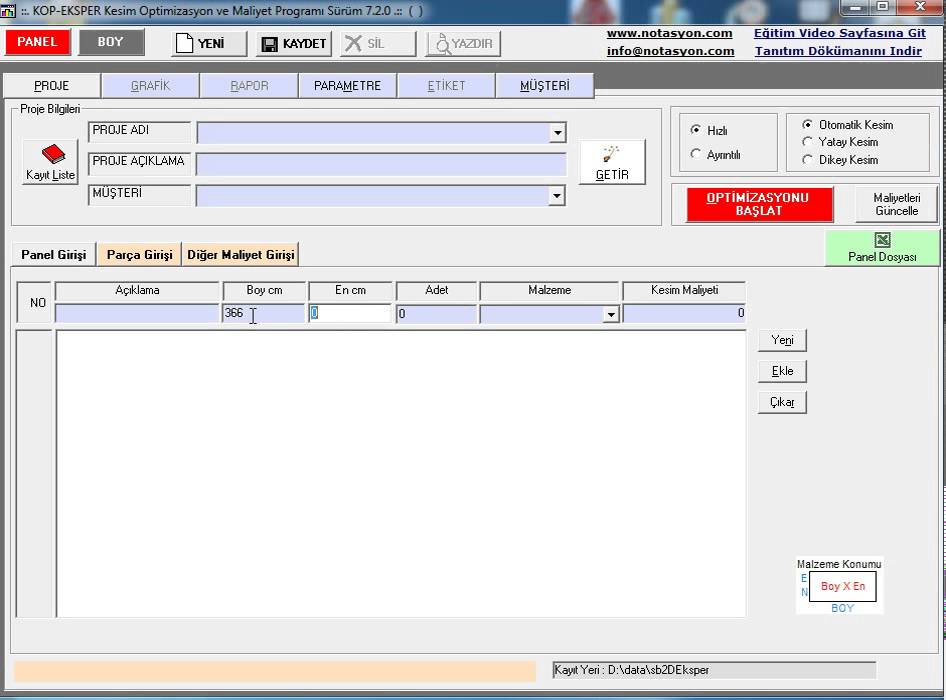Click the YAZDIR print preview button

coord(463,43)
